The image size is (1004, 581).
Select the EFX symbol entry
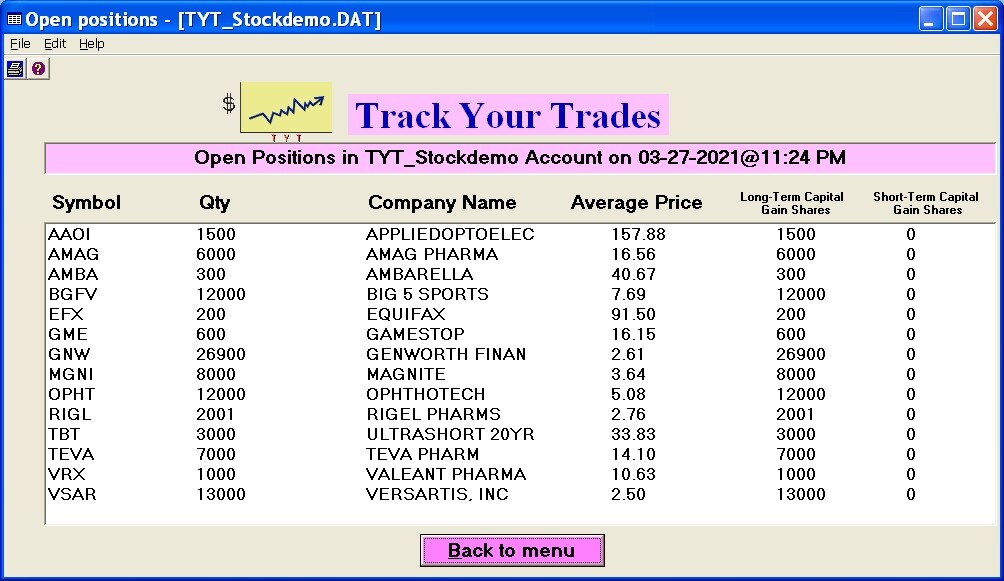[x=66, y=314]
